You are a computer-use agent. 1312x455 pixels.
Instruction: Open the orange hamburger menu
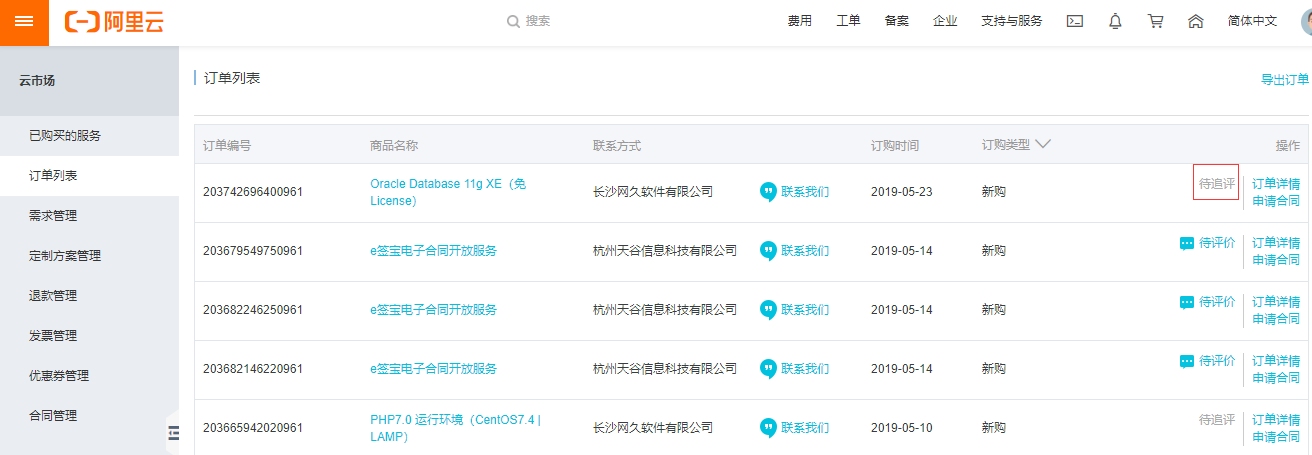(24, 22)
